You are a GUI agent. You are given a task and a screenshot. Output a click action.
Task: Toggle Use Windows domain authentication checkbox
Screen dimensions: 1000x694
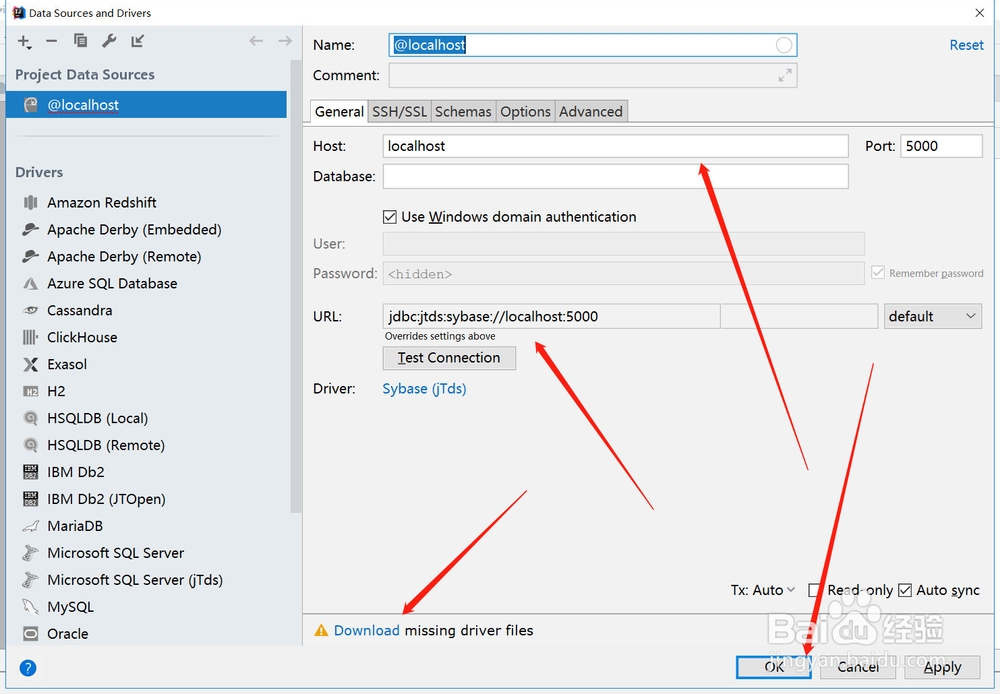click(390, 217)
